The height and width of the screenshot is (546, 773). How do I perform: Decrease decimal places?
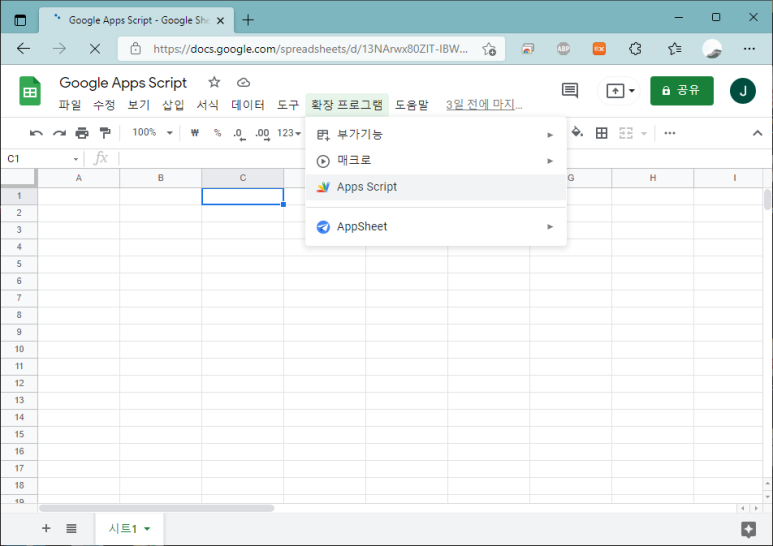pos(240,134)
